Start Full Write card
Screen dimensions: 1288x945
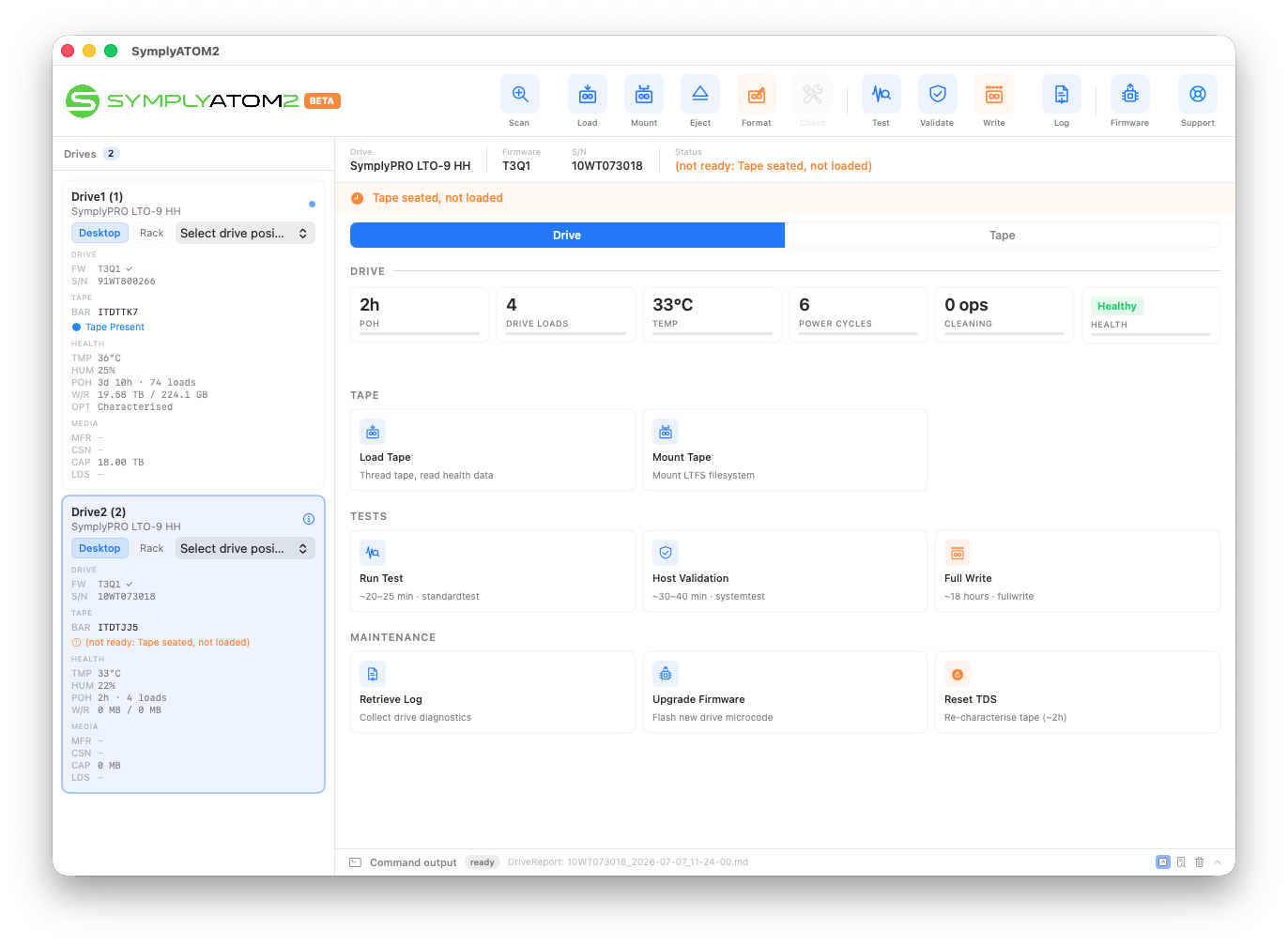(x=1078, y=571)
